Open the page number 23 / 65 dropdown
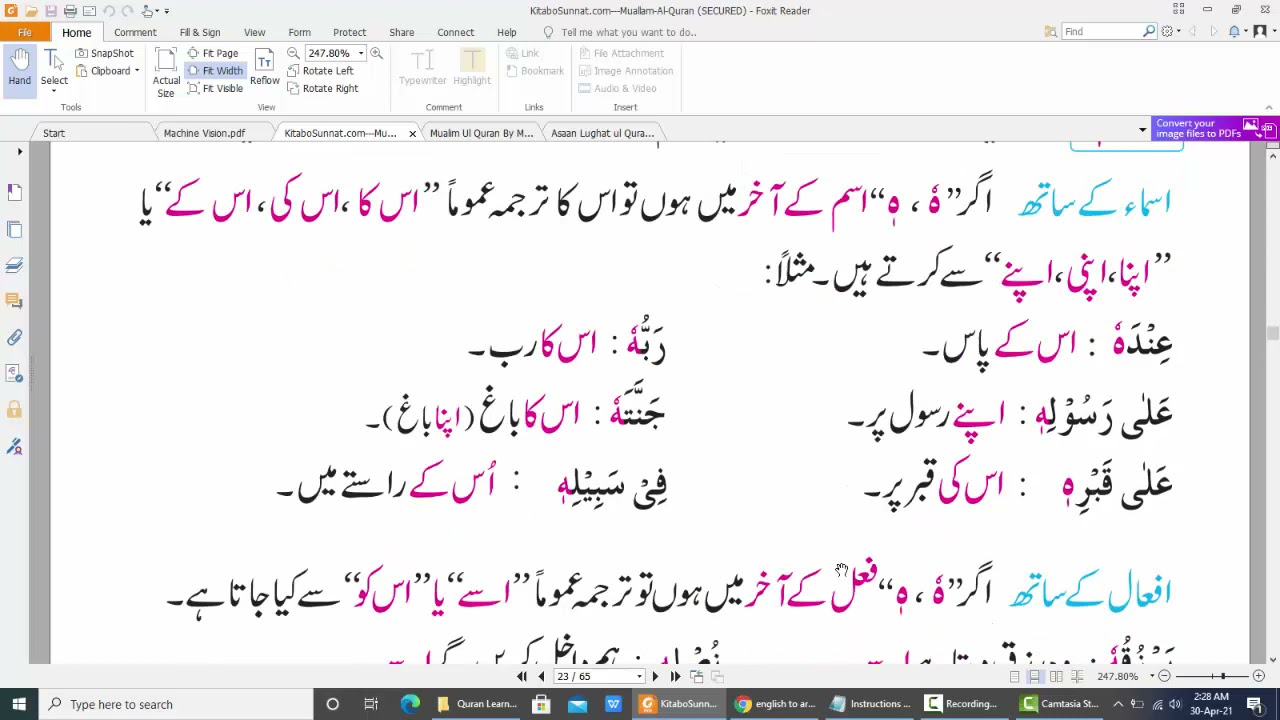Image resolution: width=1280 pixels, height=720 pixels. pyautogui.click(x=639, y=677)
